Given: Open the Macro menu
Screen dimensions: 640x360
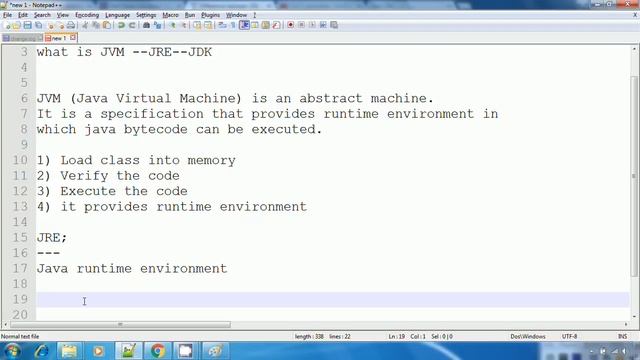Looking at the screenshot, I should pyautogui.click(x=171, y=15).
